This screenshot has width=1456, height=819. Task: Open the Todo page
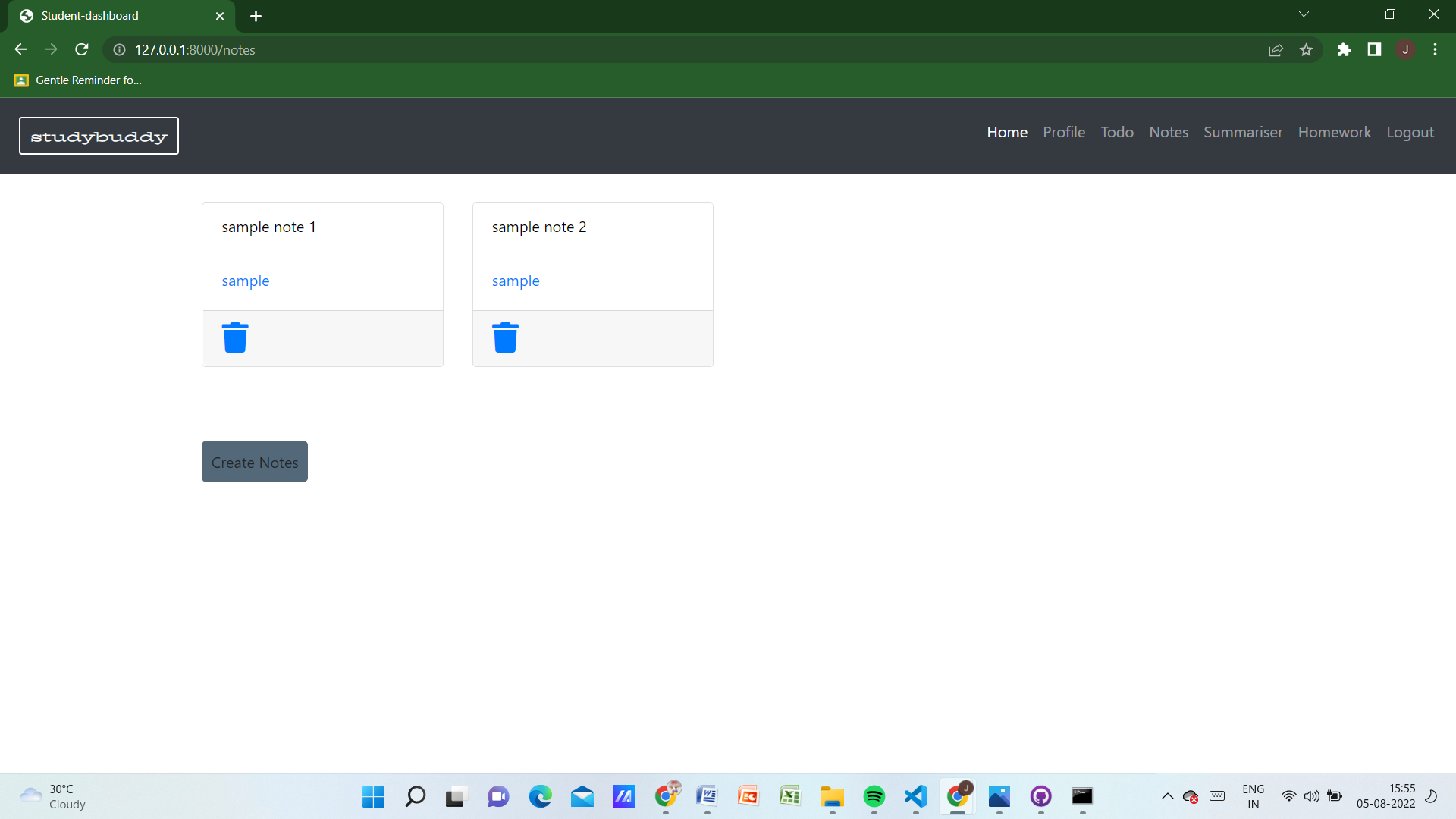coord(1117,132)
